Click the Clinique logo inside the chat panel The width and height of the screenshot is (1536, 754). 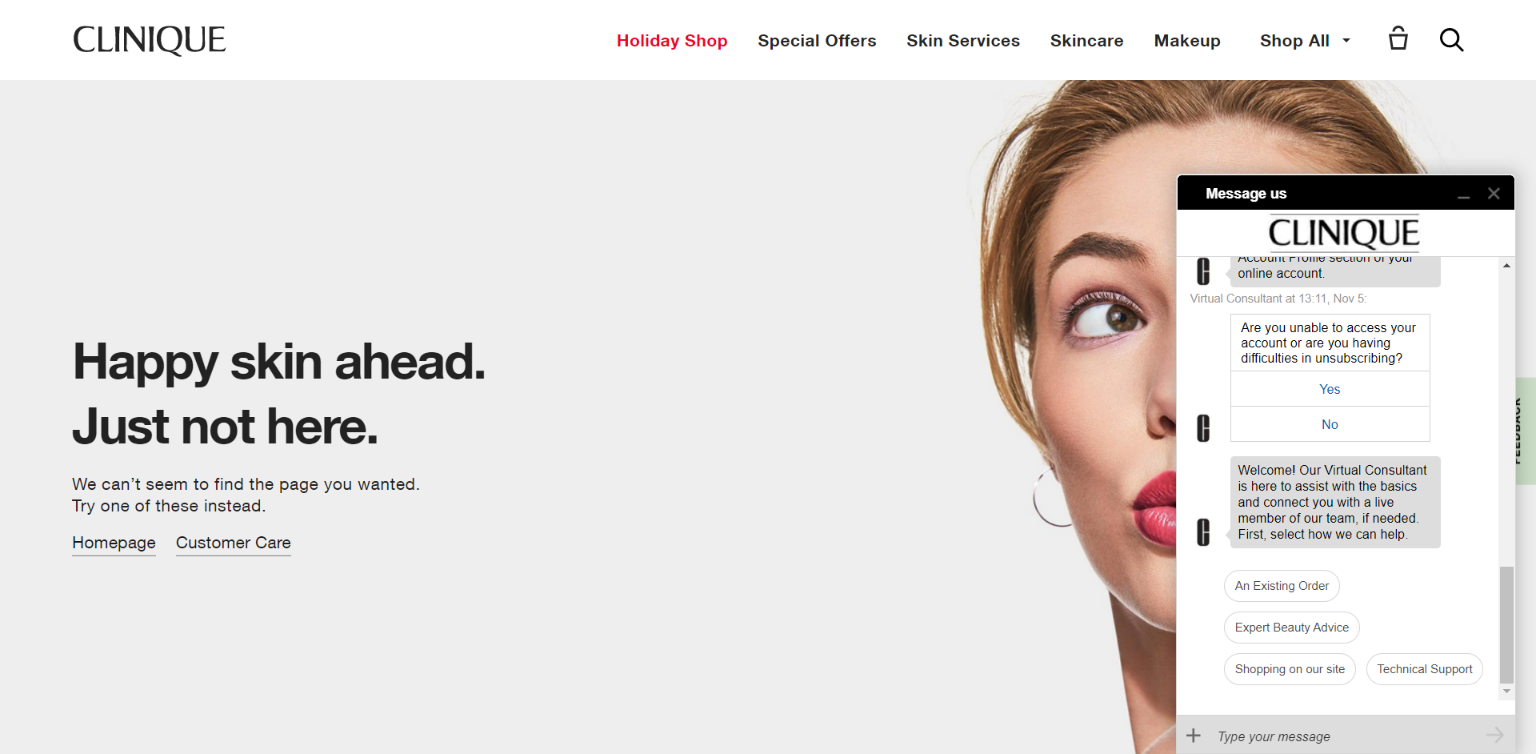click(1344, 233)
